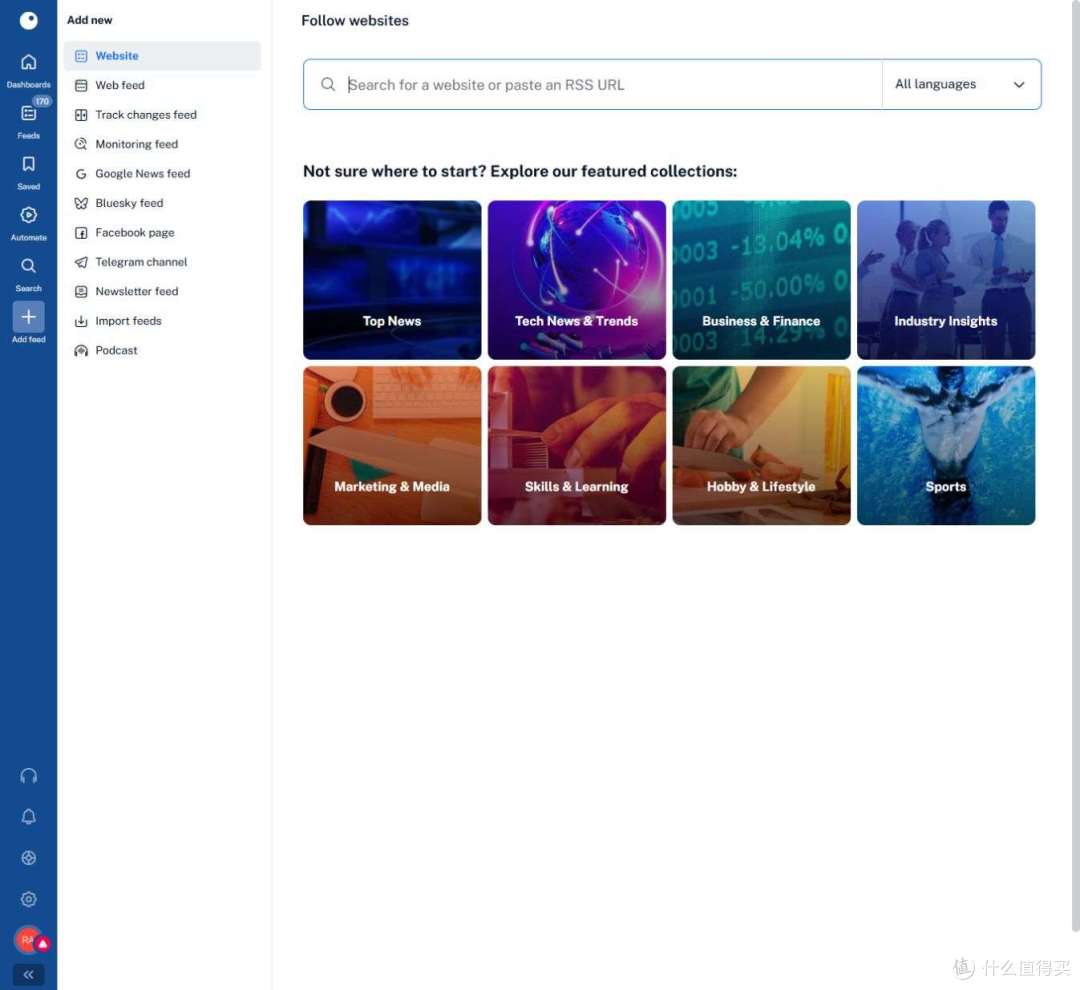The height and width of the screenshot is (990, 1080).
Task: Select Website in Add new list
Action: pos(162,56)
